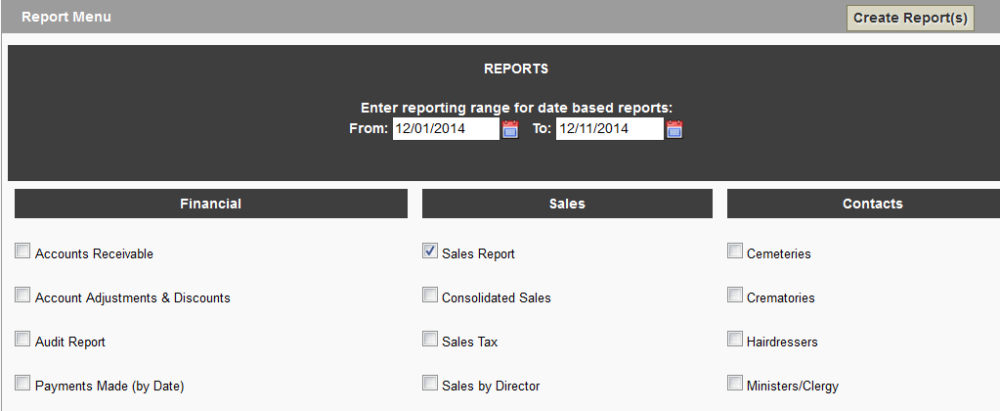Select the Payments Made (by Date) checkbox

(x=22, y=383)
